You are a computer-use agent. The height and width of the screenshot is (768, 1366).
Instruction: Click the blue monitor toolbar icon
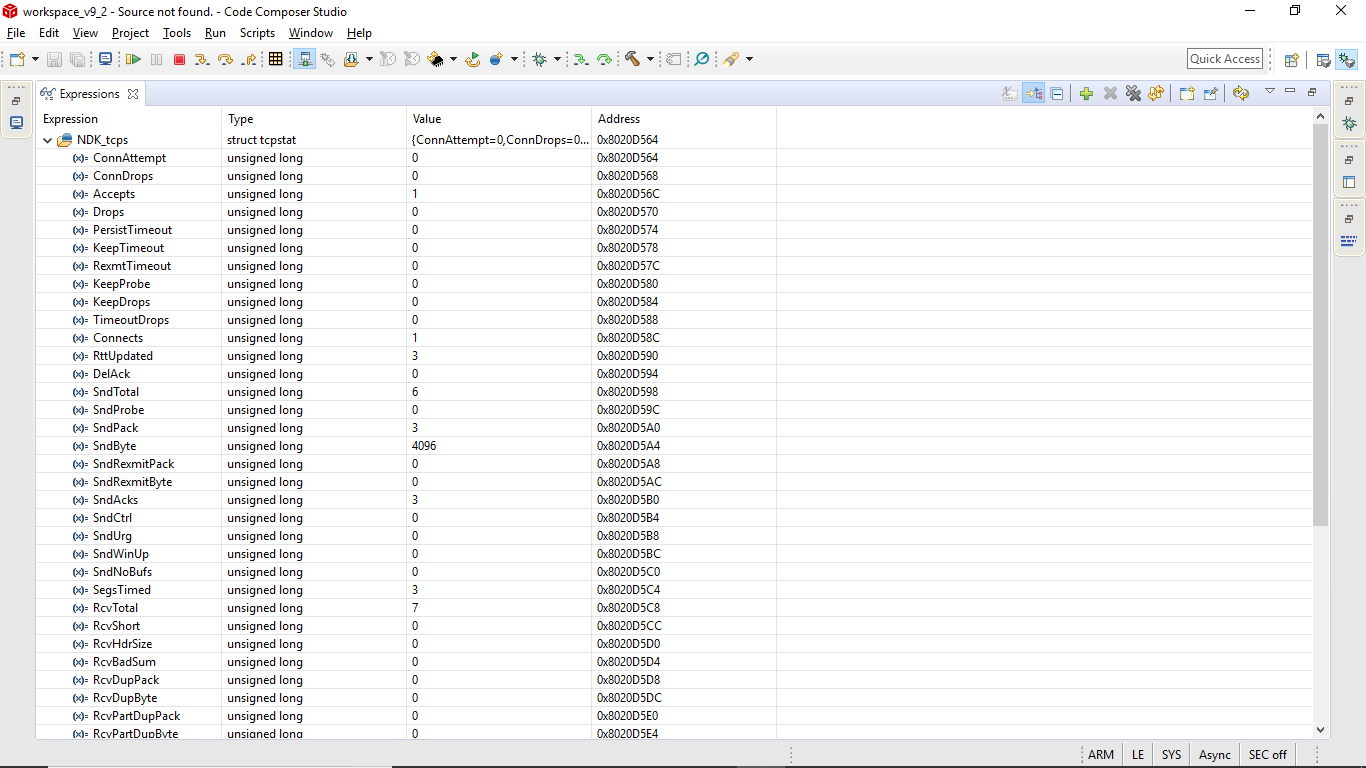(x=105, y=59)
